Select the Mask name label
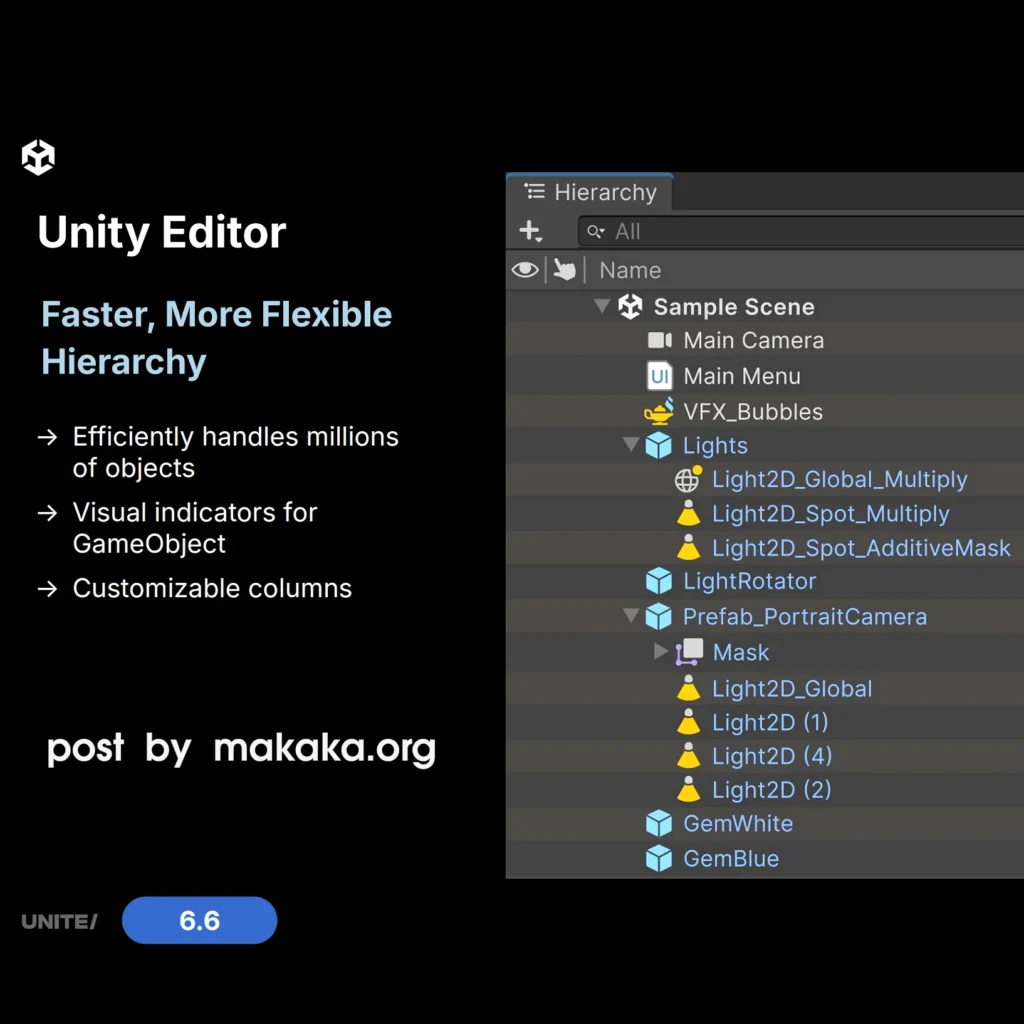The image size is (1024, 1024). pos(741,652)
